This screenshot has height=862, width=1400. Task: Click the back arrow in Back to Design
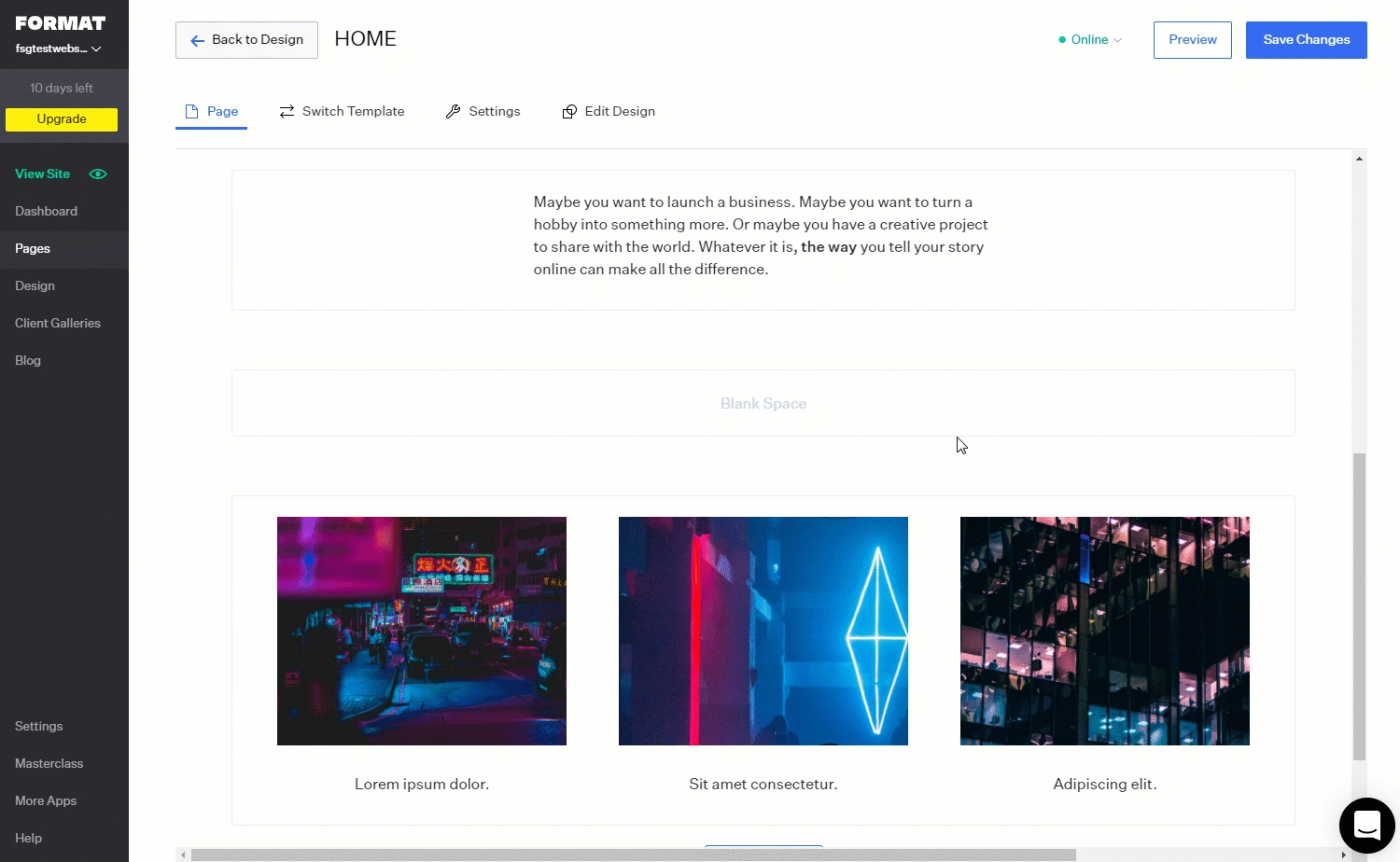coord(197,40)
